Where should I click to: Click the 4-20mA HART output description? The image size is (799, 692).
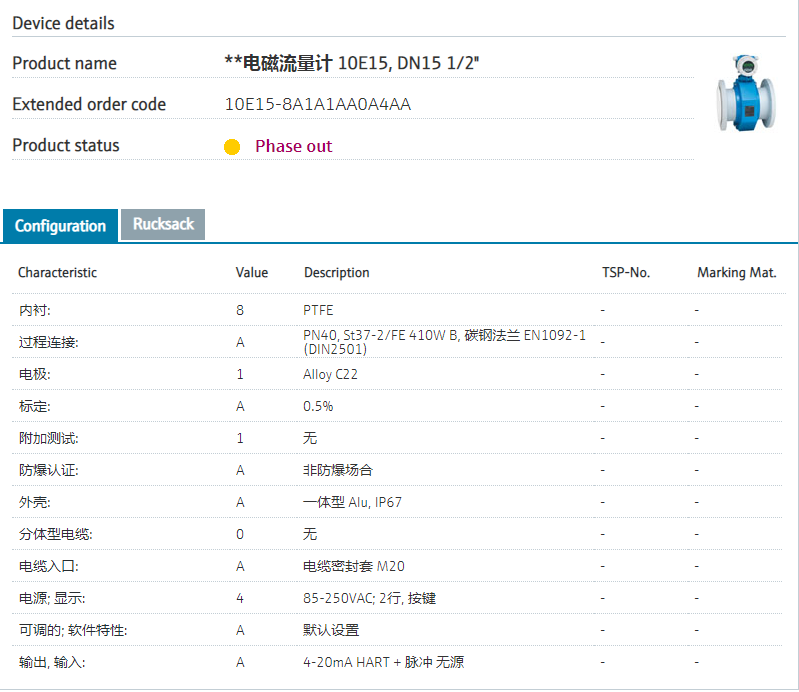pyautogui.click(x=383, y=662)
